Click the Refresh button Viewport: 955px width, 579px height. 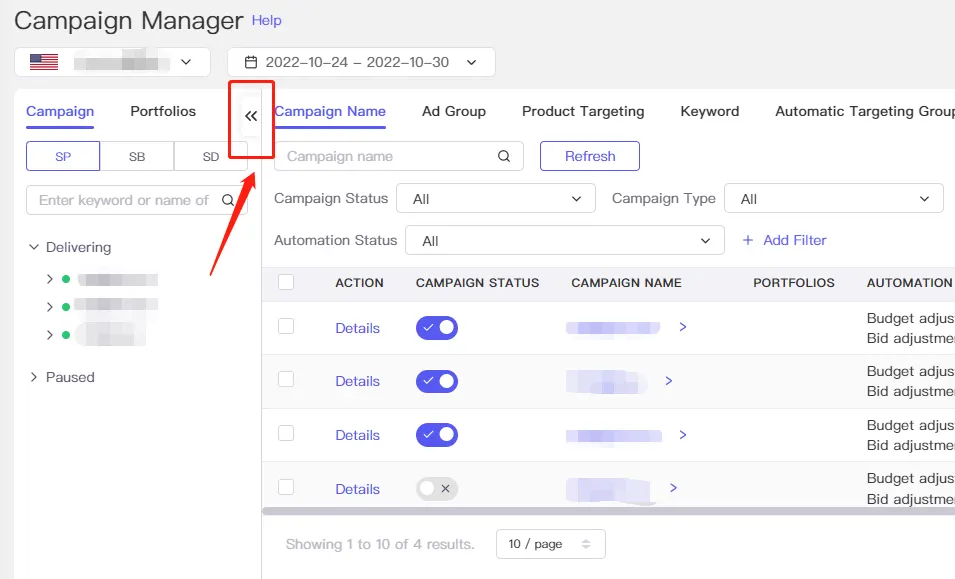(x=589, y=156)
